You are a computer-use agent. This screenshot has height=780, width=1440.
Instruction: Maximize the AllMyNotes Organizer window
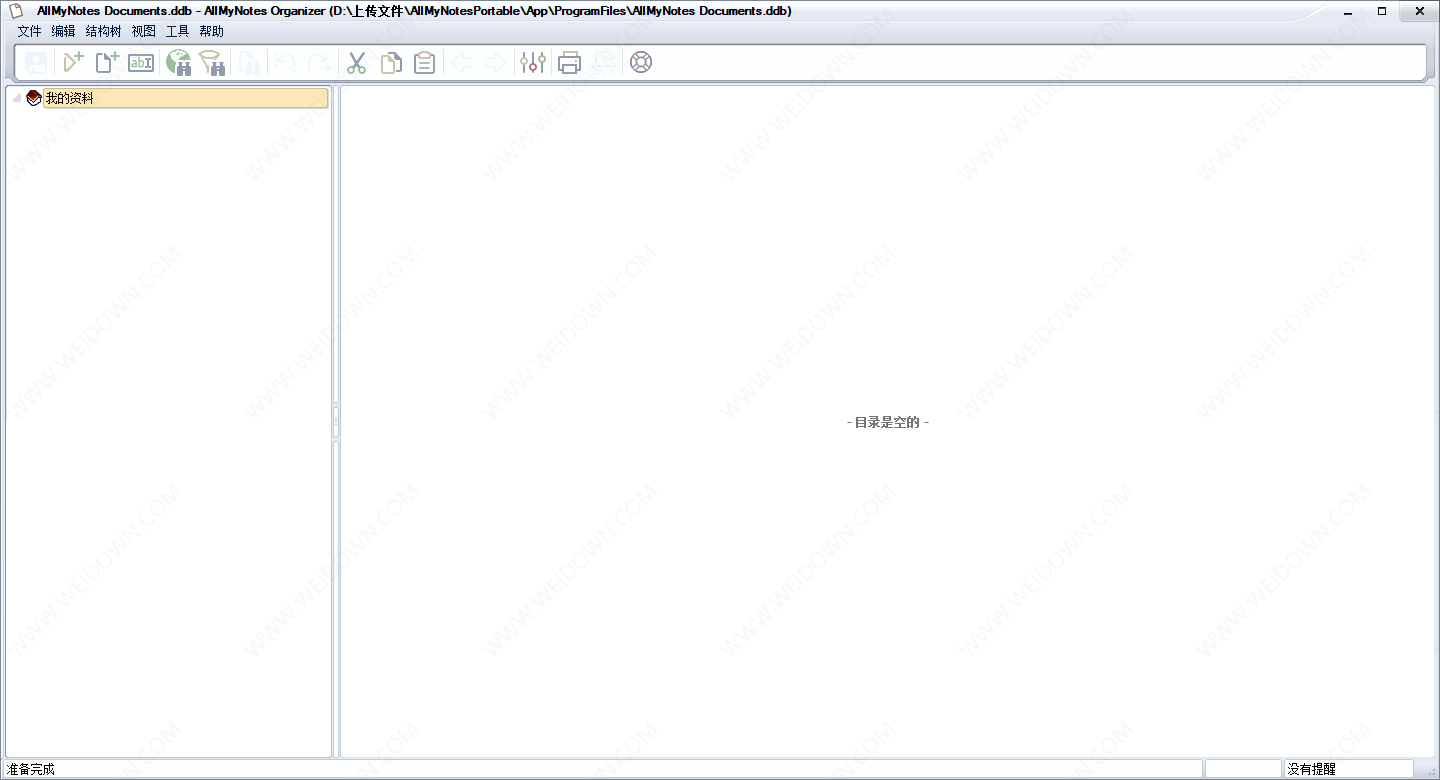(x=1382, y=11)
